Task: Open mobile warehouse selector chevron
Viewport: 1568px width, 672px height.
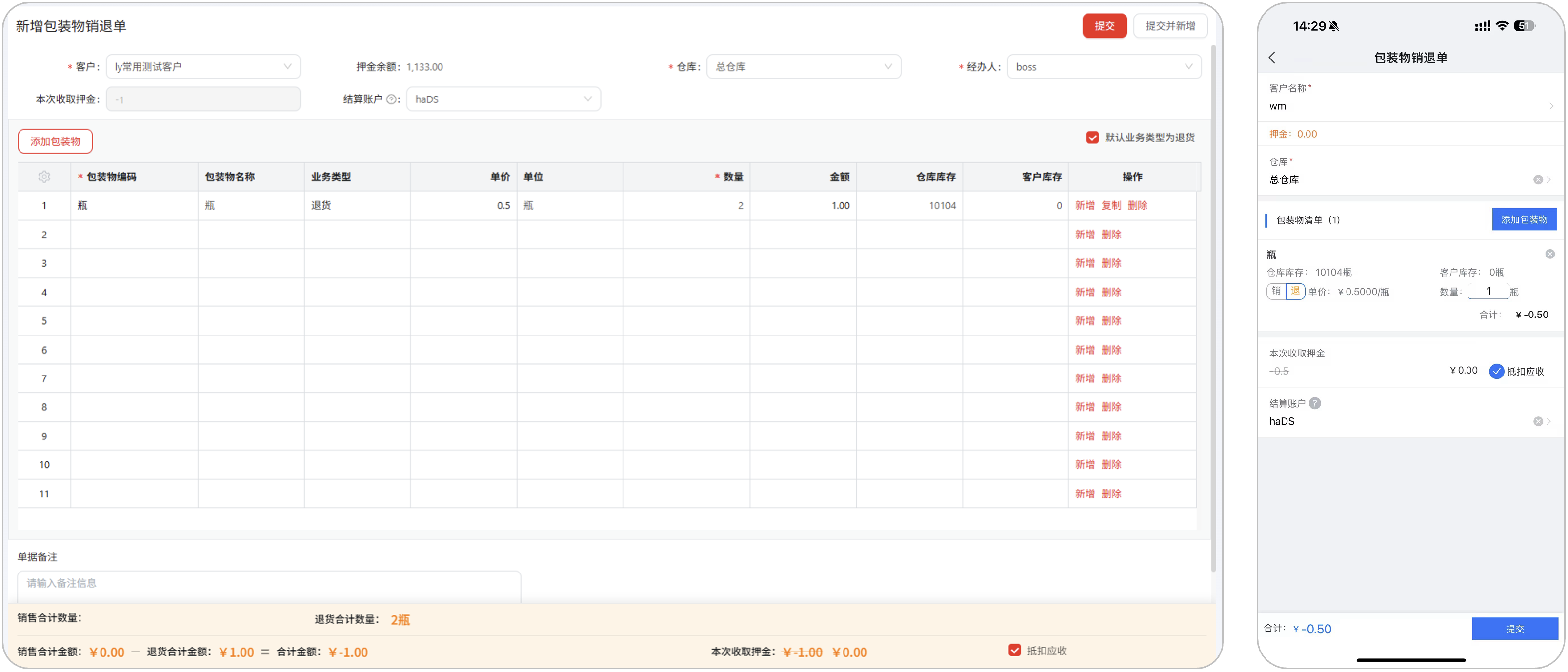Action: tap(1549, 179)
